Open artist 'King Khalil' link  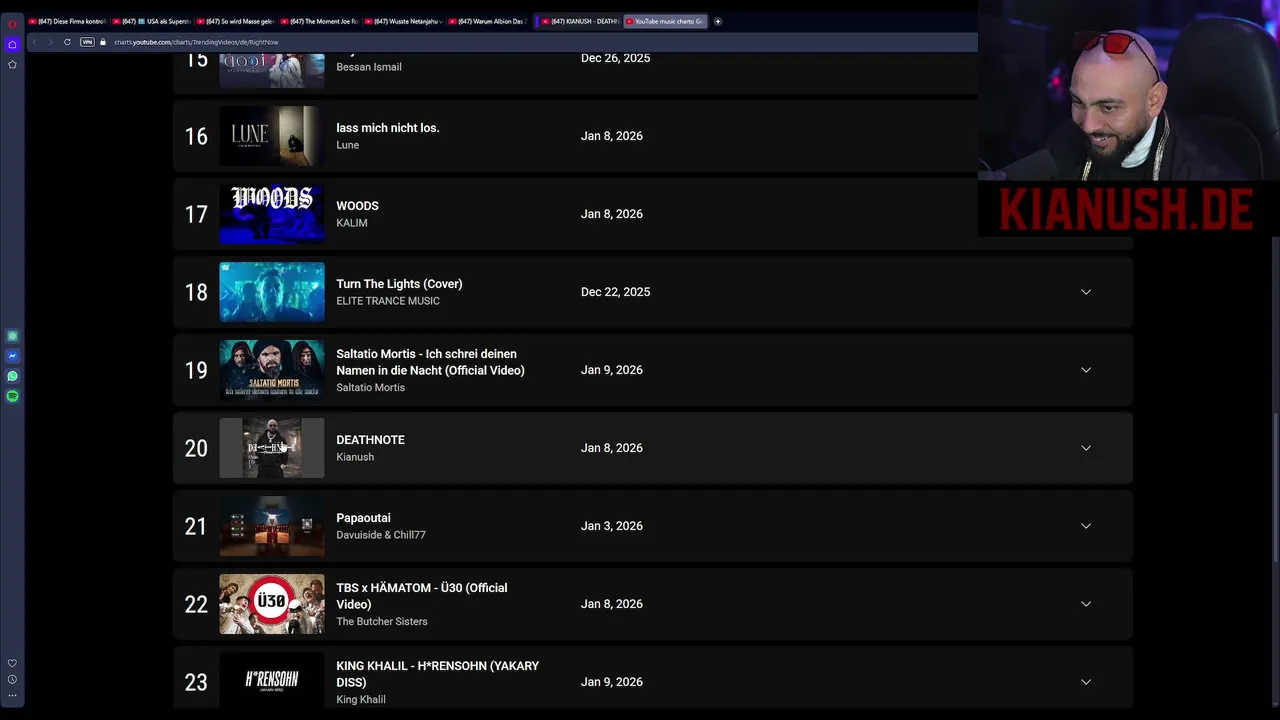(361, 699)
